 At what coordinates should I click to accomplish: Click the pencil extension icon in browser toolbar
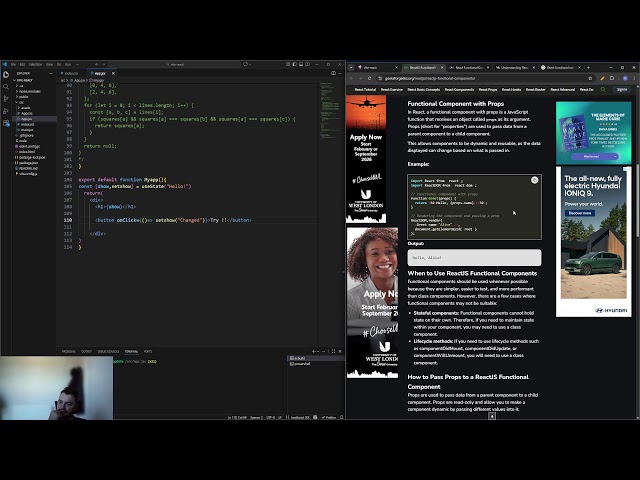tap(602, 78)
